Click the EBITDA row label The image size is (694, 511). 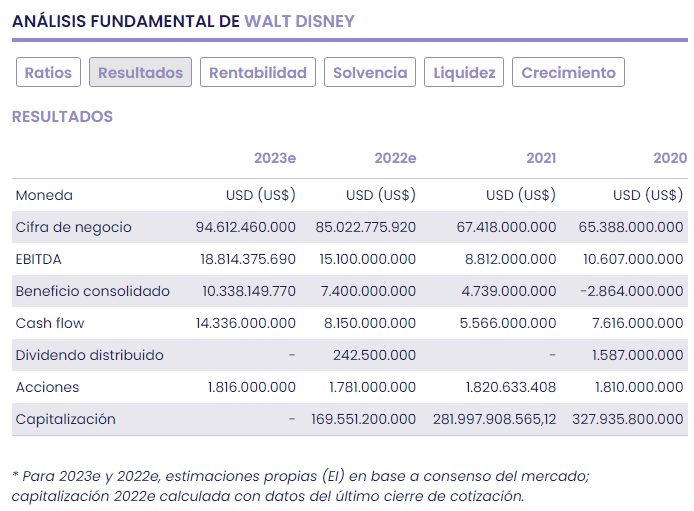(38, 259)
